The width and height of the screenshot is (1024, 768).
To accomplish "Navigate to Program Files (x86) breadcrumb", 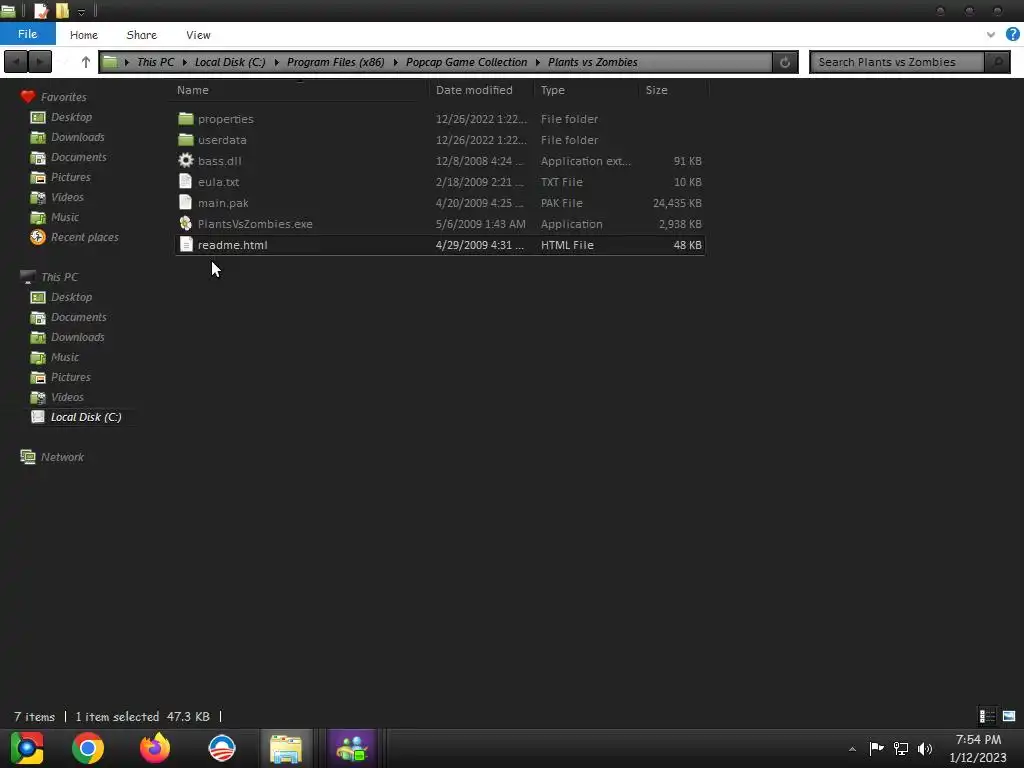I will point(336,62).
